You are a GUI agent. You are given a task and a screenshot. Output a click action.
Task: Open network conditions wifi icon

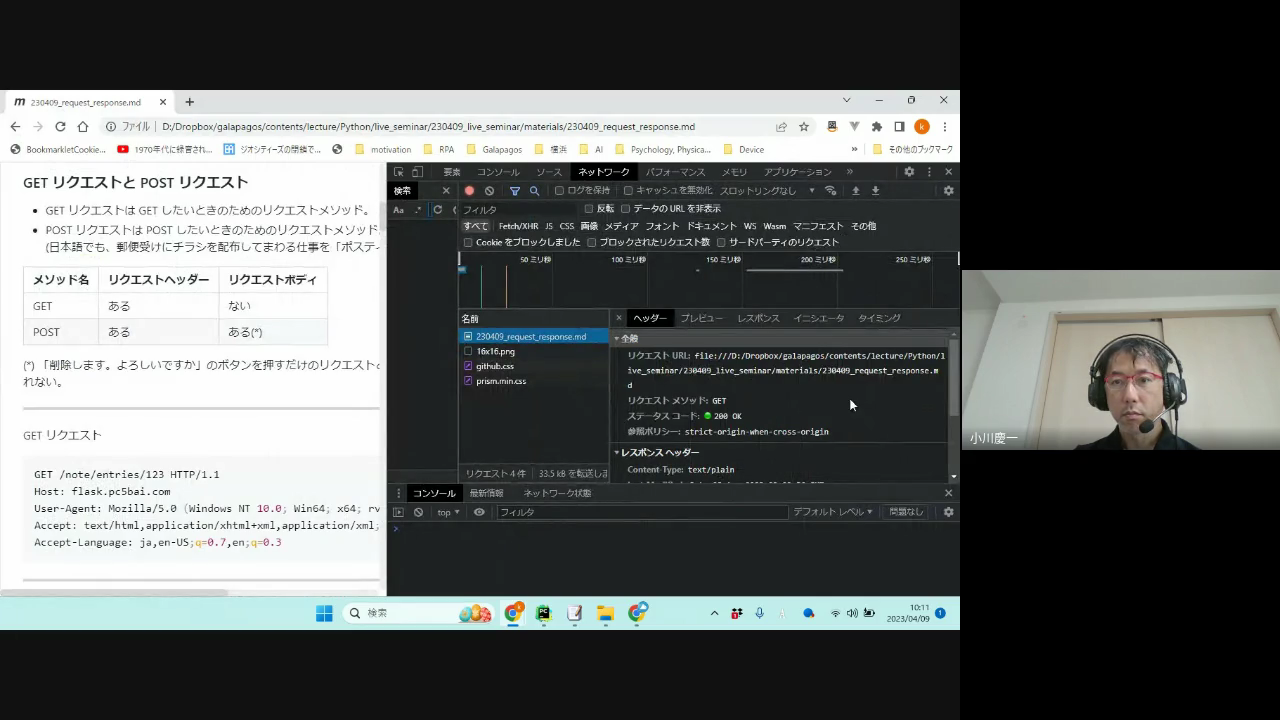tap(830, 191)
